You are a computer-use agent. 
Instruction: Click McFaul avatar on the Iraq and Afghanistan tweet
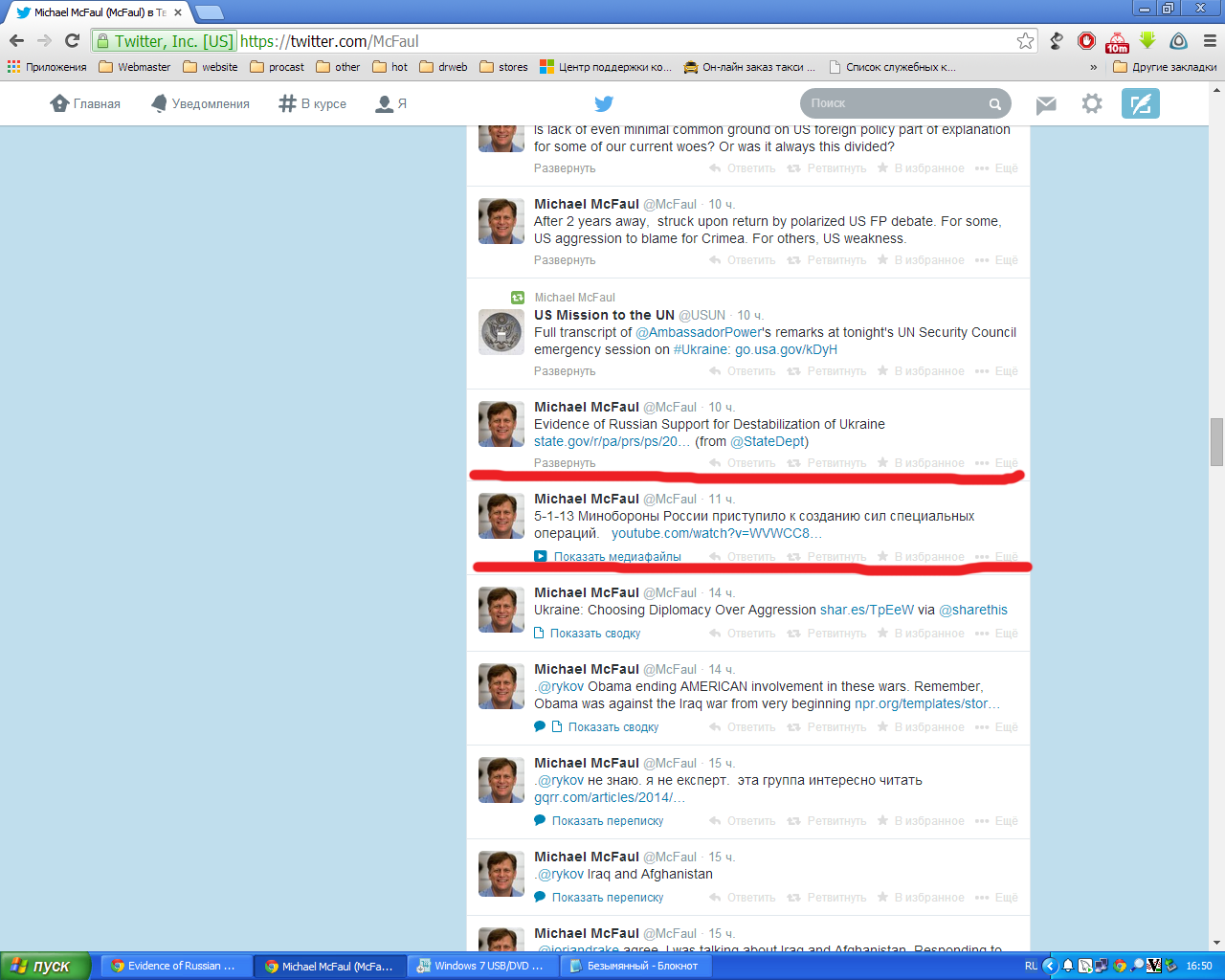(501, 874)
